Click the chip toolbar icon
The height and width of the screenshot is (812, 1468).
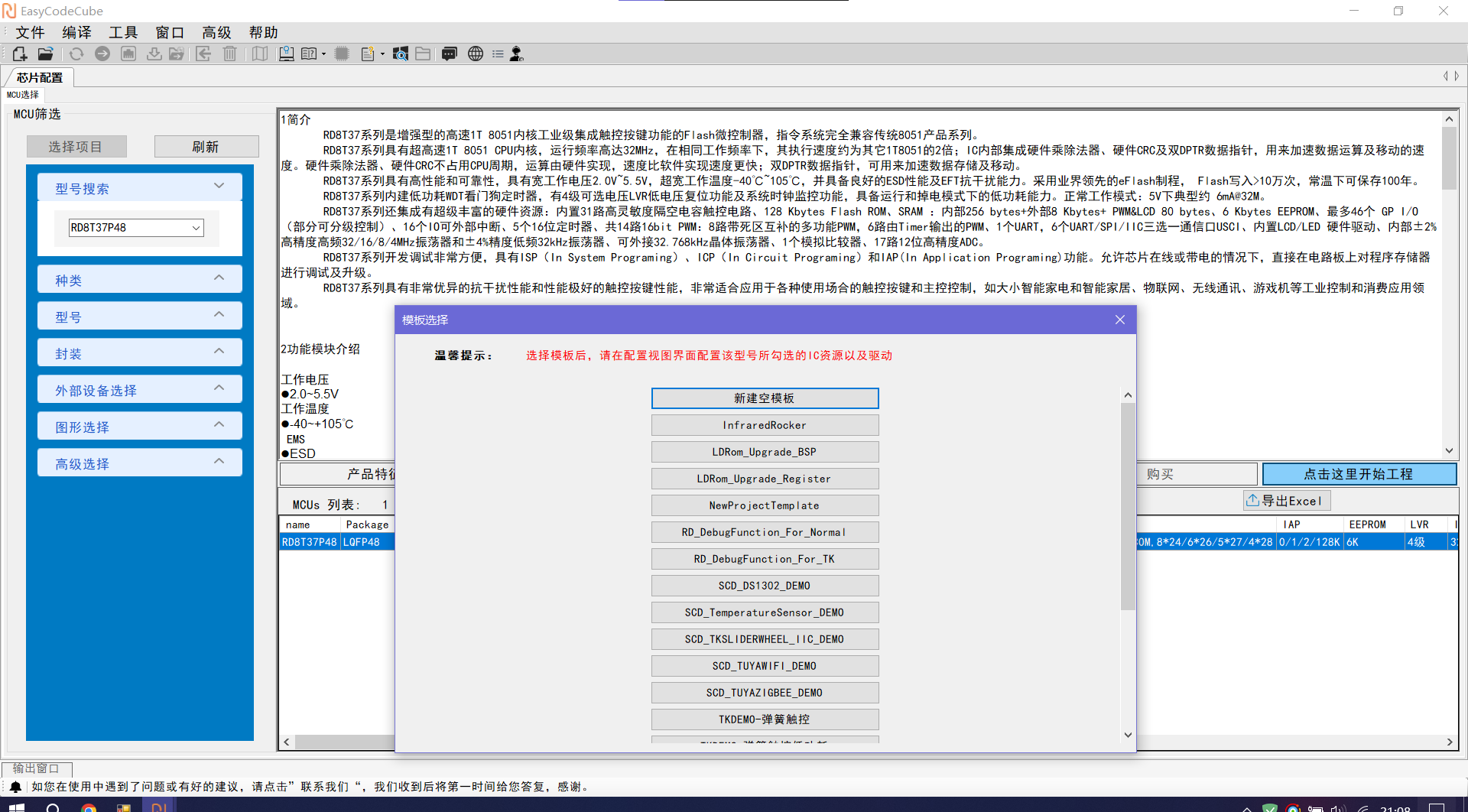(342, 54)
